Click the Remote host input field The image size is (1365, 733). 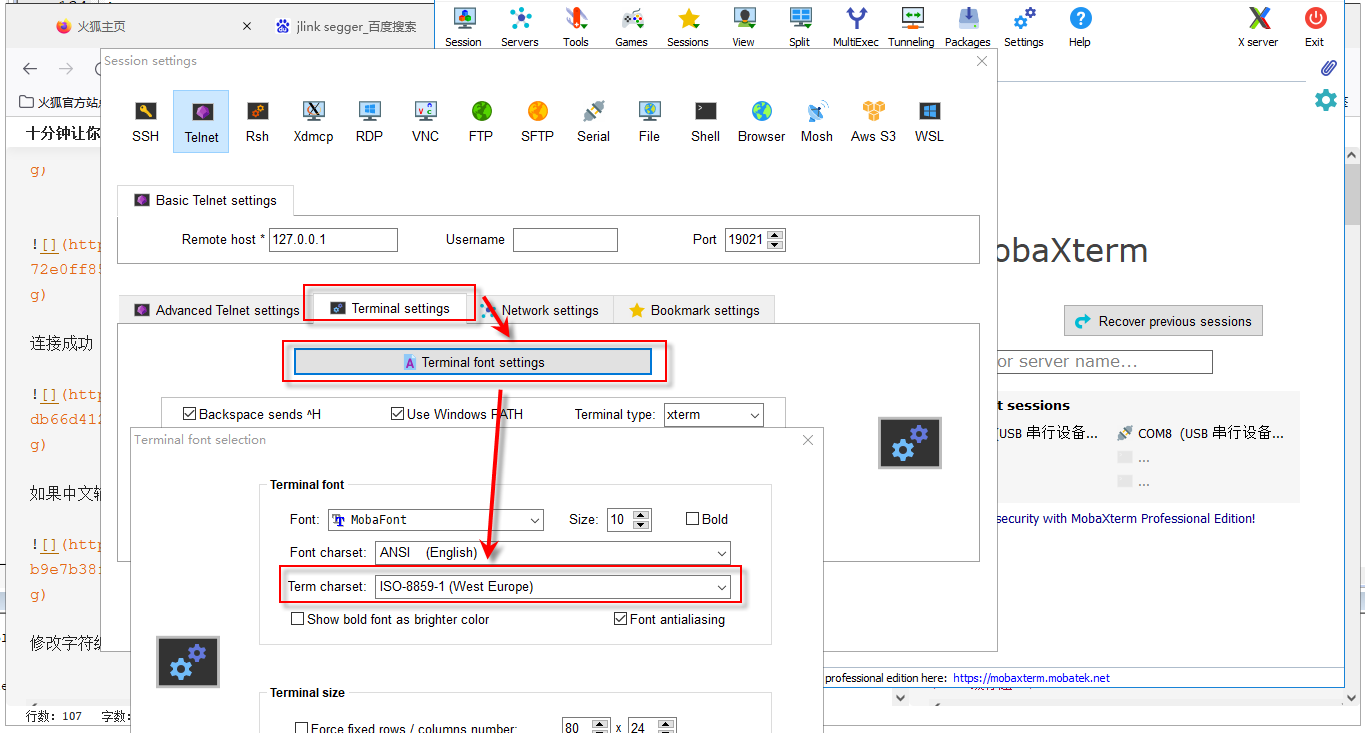[334, 240]
